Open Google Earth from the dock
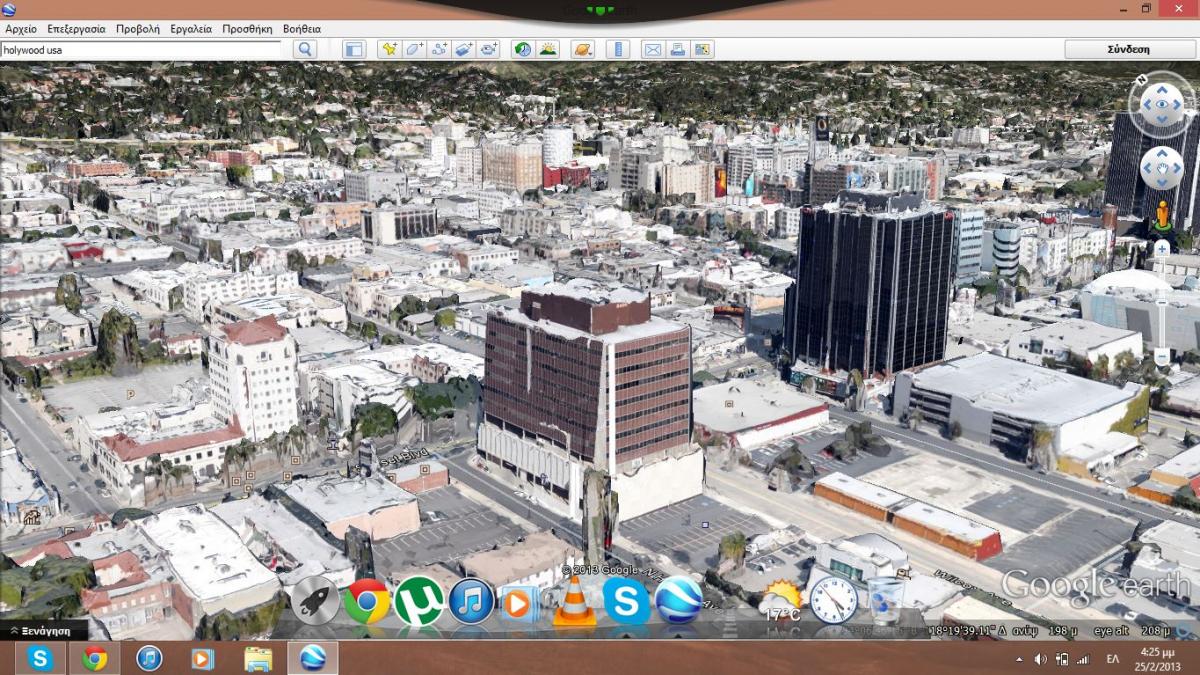The height and width of the screenshot is (675, 1200). tap(679, 601)
